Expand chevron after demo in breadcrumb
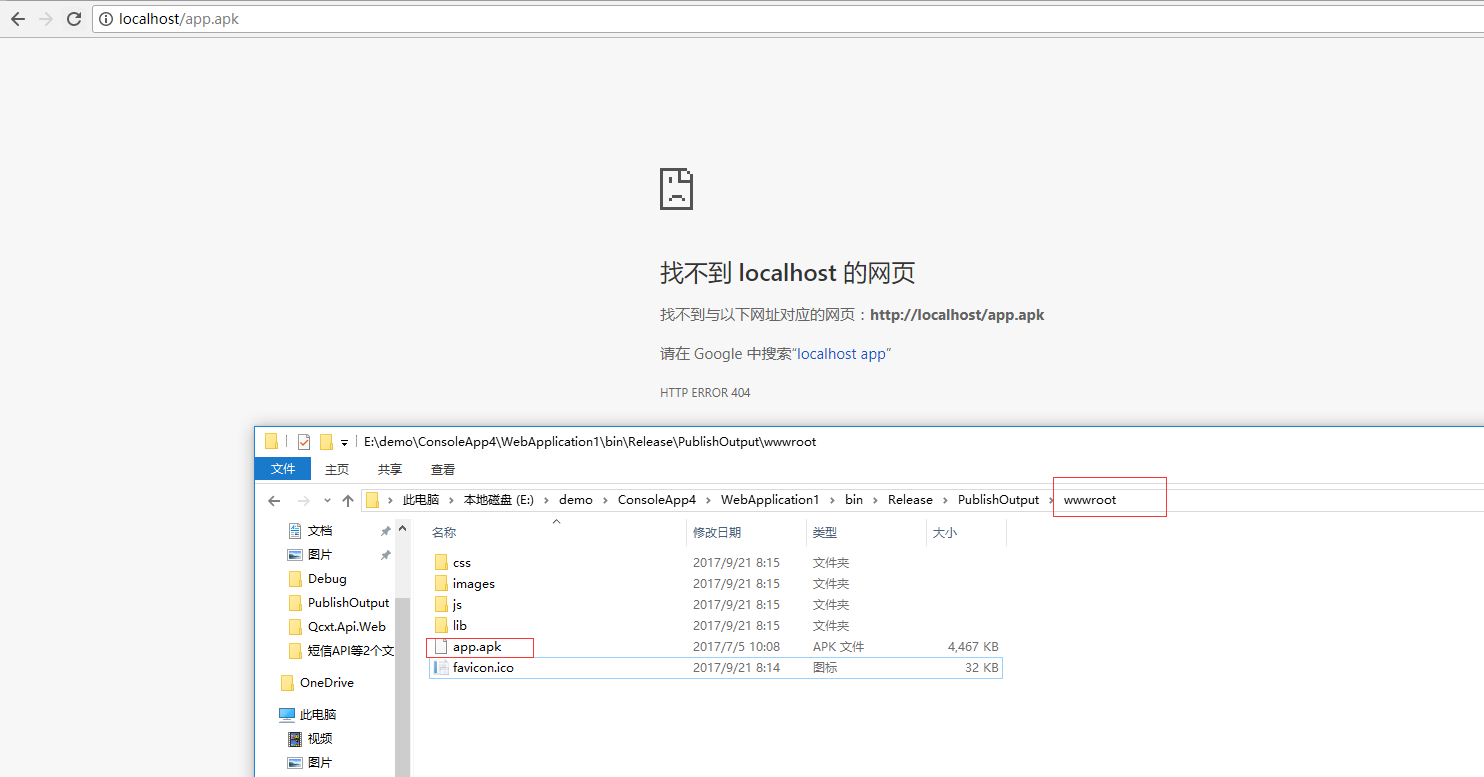 tap(606, 500)
